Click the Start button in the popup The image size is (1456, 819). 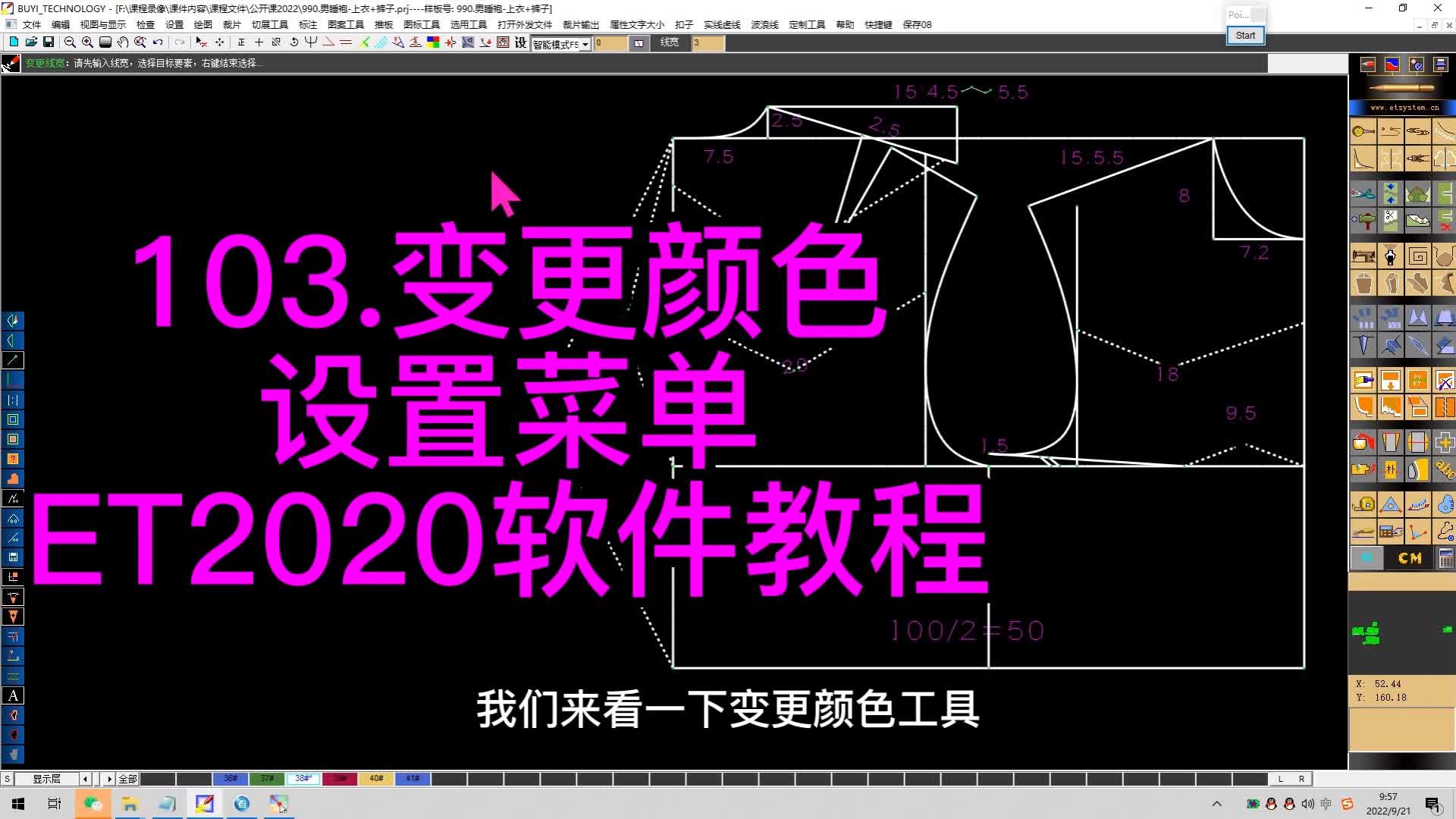1245,35
